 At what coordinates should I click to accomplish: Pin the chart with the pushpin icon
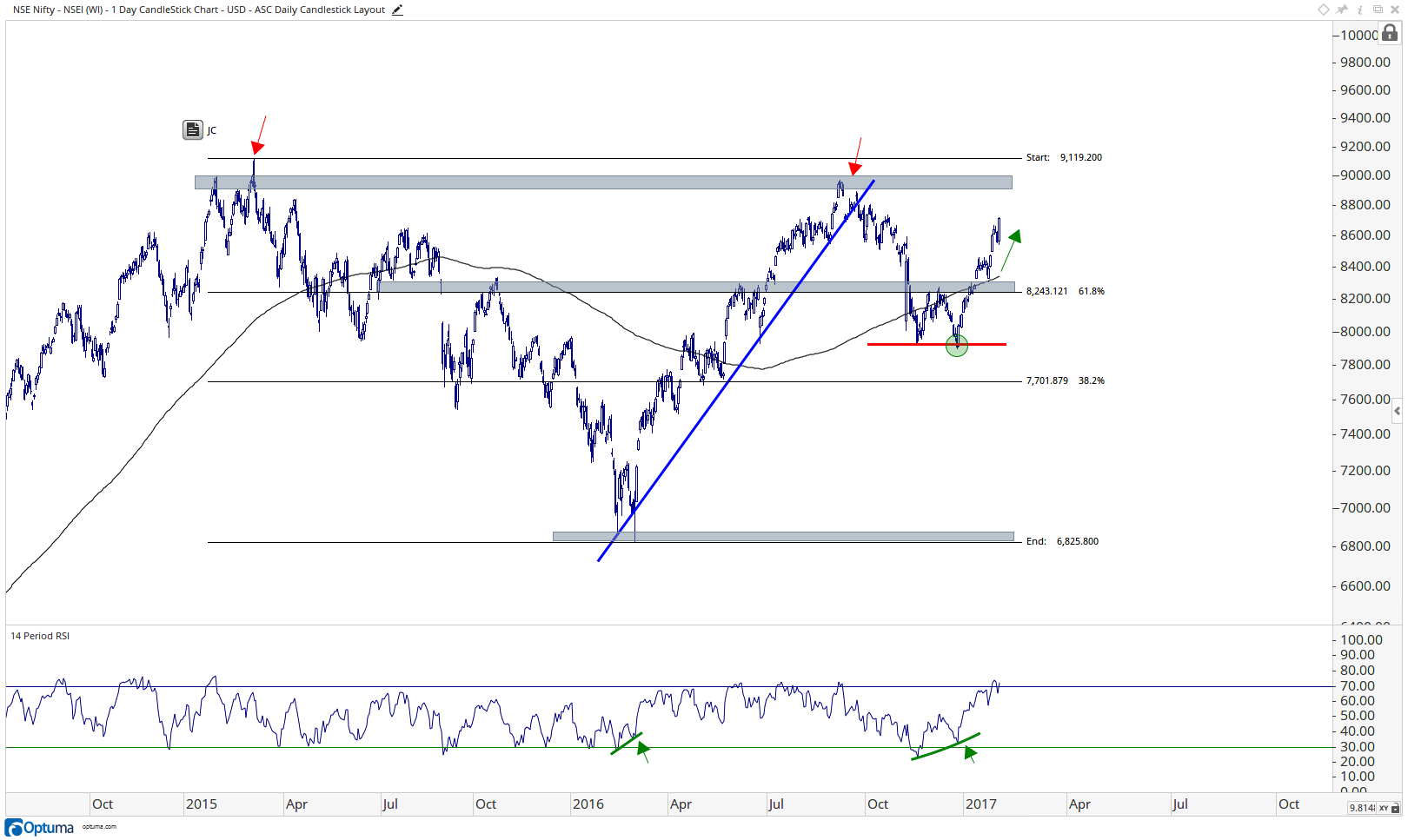coord(1342,10)
